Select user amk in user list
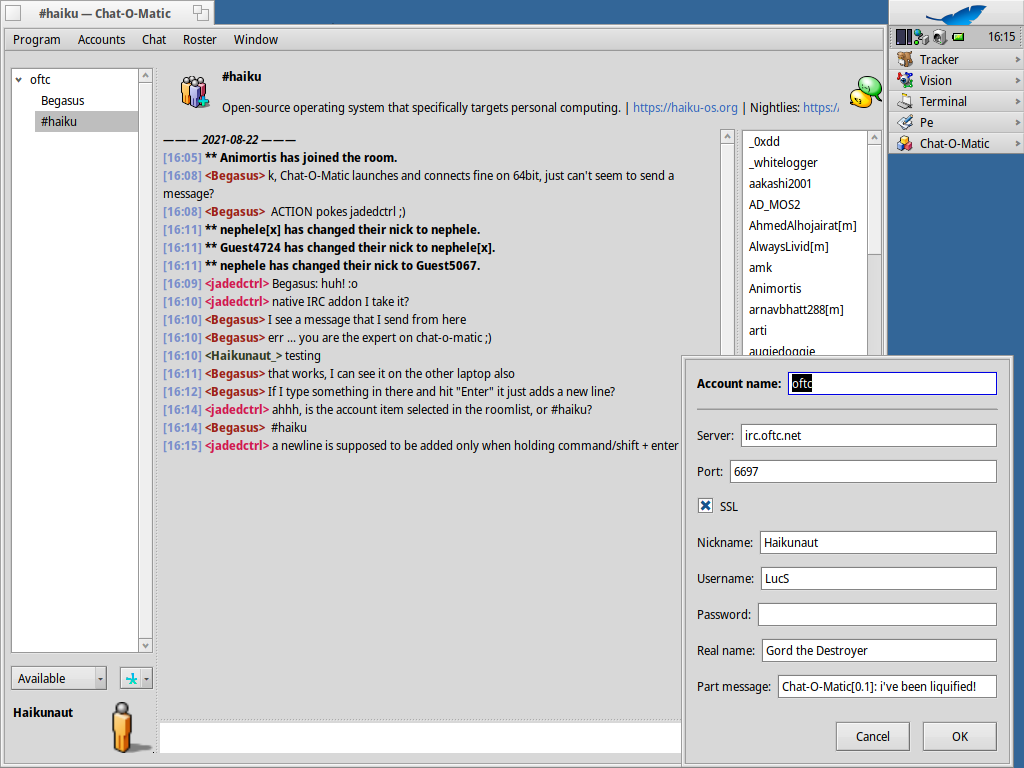1024x768 pixels. click(805, 267)
